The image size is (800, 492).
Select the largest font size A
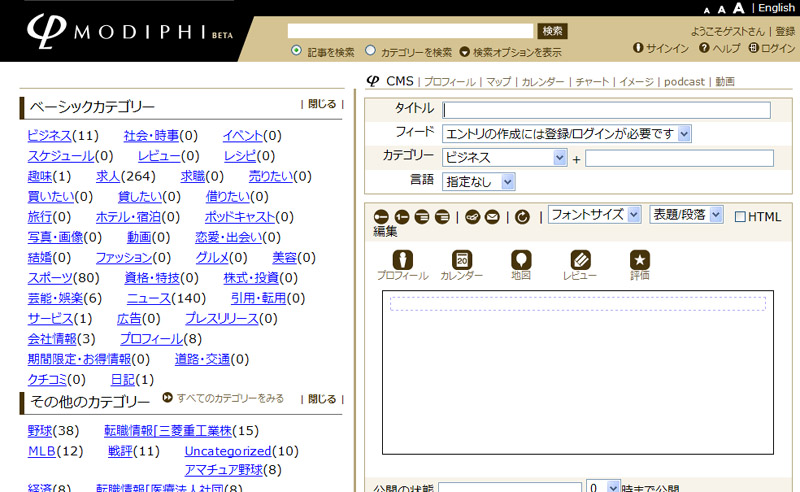(738, 8)
